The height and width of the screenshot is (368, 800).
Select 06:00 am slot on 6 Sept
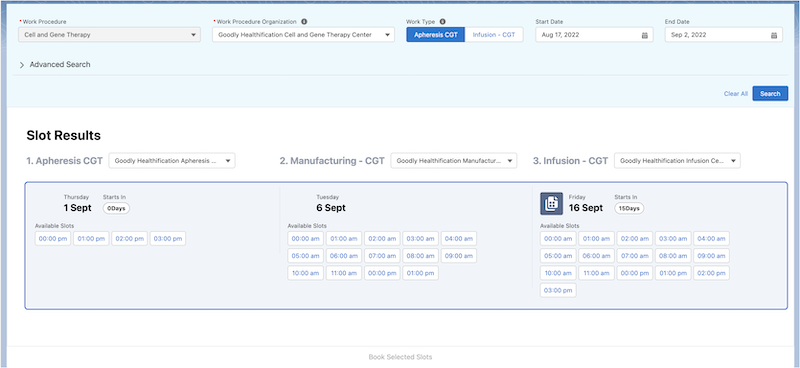coord(344,256)
